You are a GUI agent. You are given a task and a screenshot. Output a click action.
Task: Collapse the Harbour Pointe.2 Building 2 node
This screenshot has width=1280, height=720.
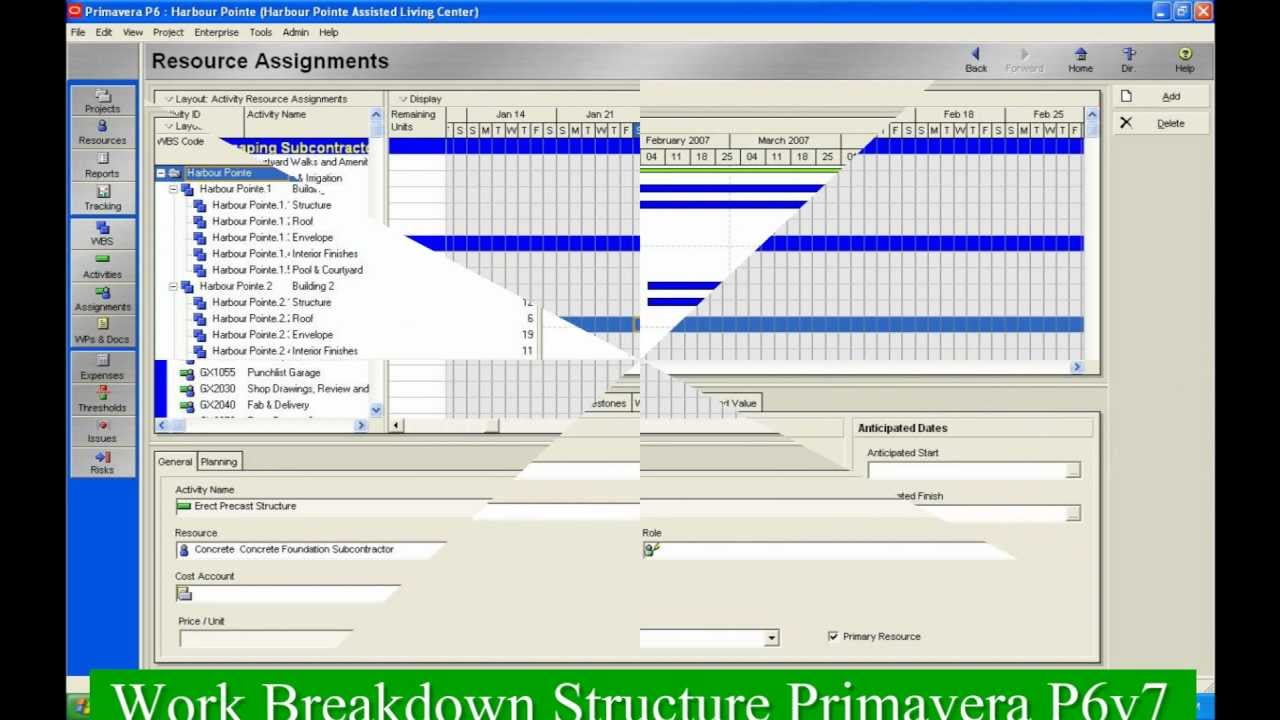[173, 286]
